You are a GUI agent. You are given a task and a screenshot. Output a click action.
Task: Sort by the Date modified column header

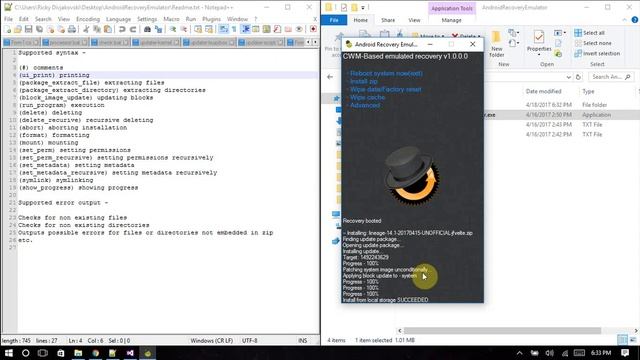pyautogui.click(x=543, y=91)
